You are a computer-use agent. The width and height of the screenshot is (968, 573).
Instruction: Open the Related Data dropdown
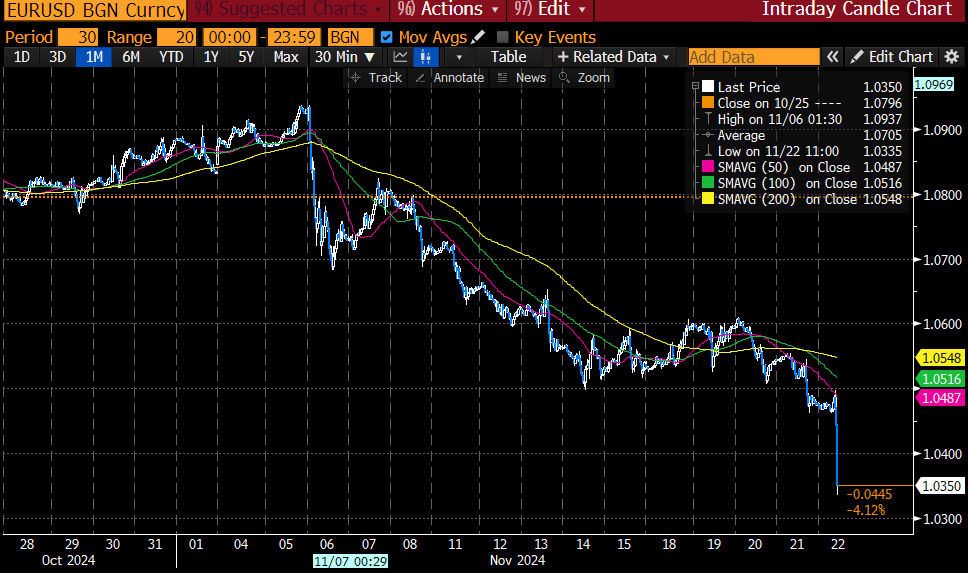coord(612,57)
